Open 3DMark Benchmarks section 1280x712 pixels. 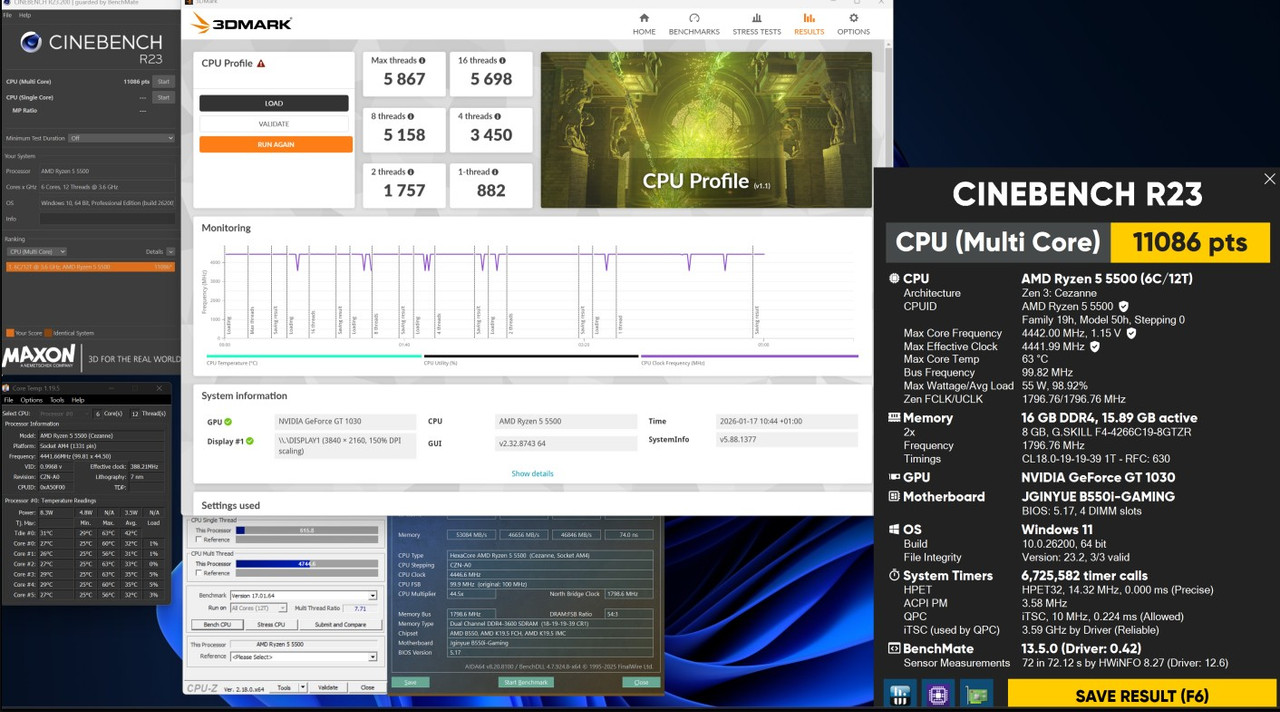(694, 24)
